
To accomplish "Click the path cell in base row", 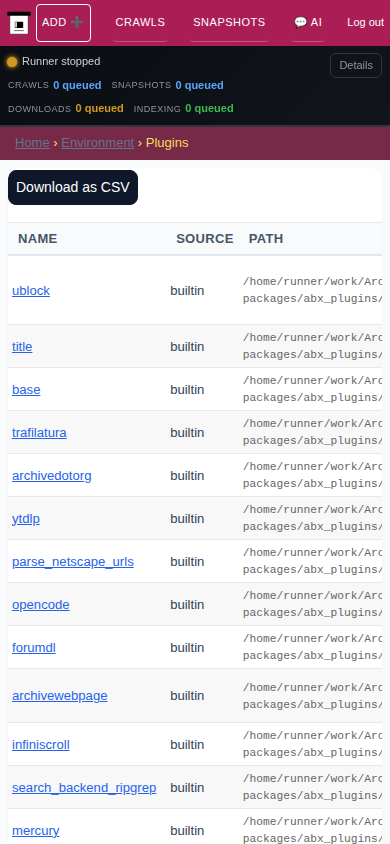I will 313,389.
